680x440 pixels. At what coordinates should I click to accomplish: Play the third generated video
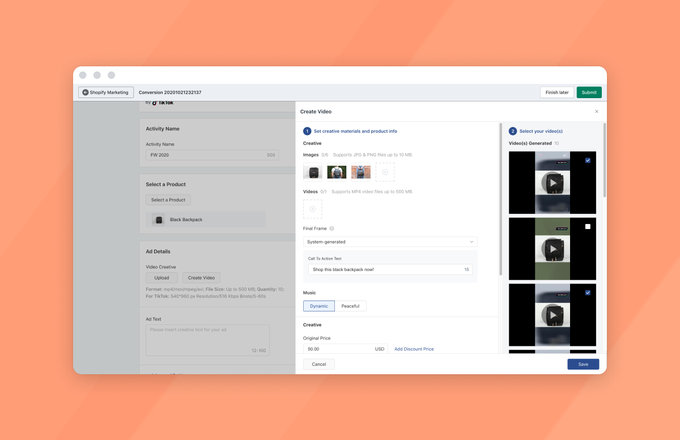coord(552,315)
